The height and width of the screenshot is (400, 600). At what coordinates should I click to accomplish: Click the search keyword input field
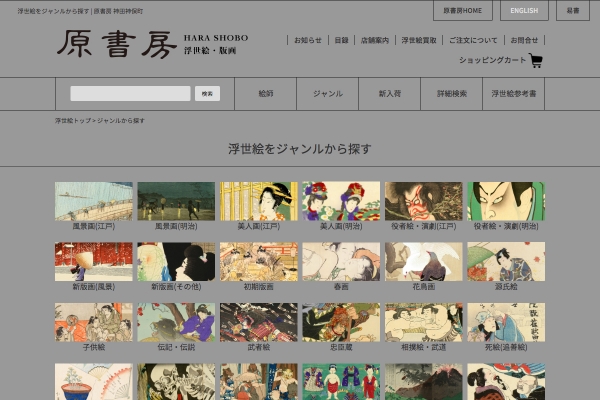(130, 93)
